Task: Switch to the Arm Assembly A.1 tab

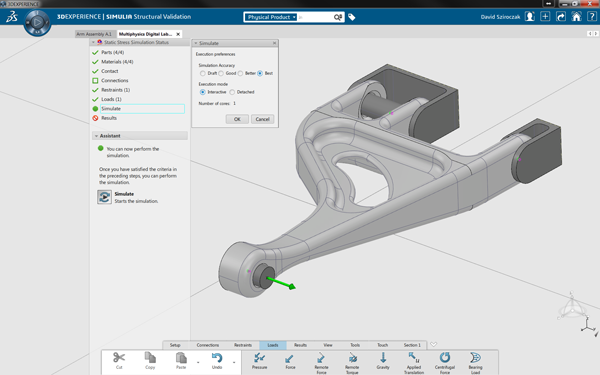Action: [94, 34]
